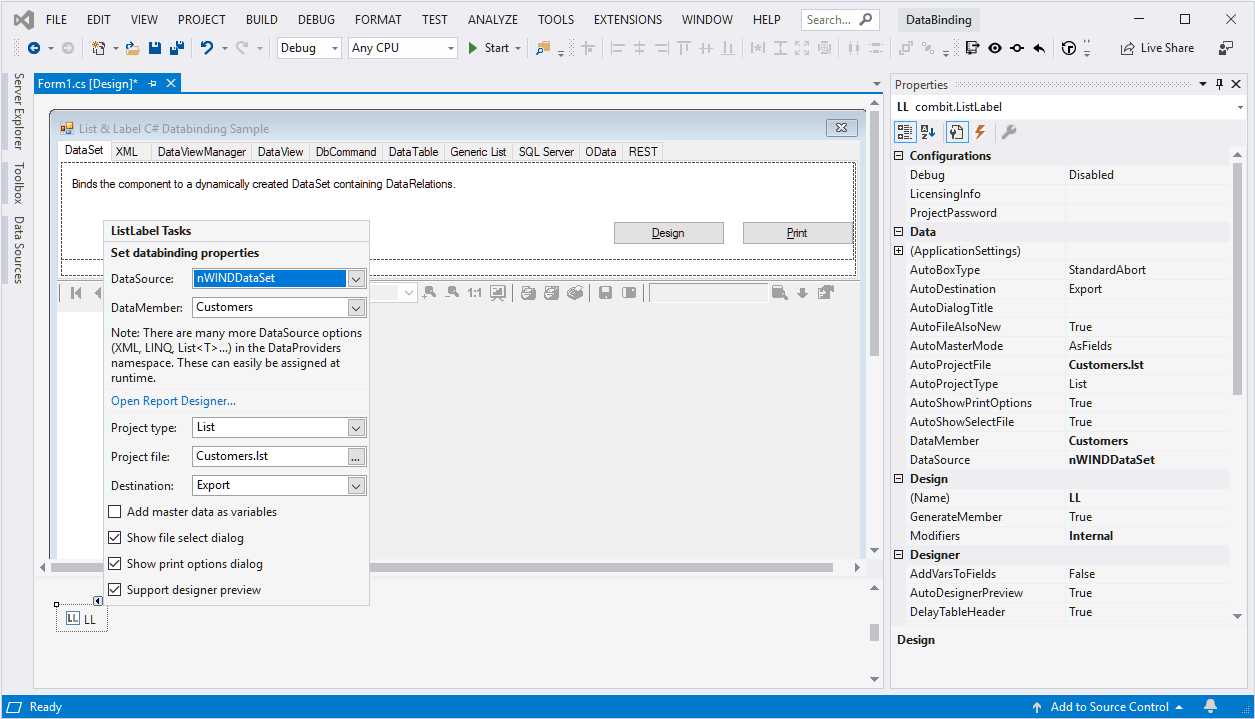1255x719 pixels.
Task: Switch to the Generic List tab
Action: (x=478, y=152)
